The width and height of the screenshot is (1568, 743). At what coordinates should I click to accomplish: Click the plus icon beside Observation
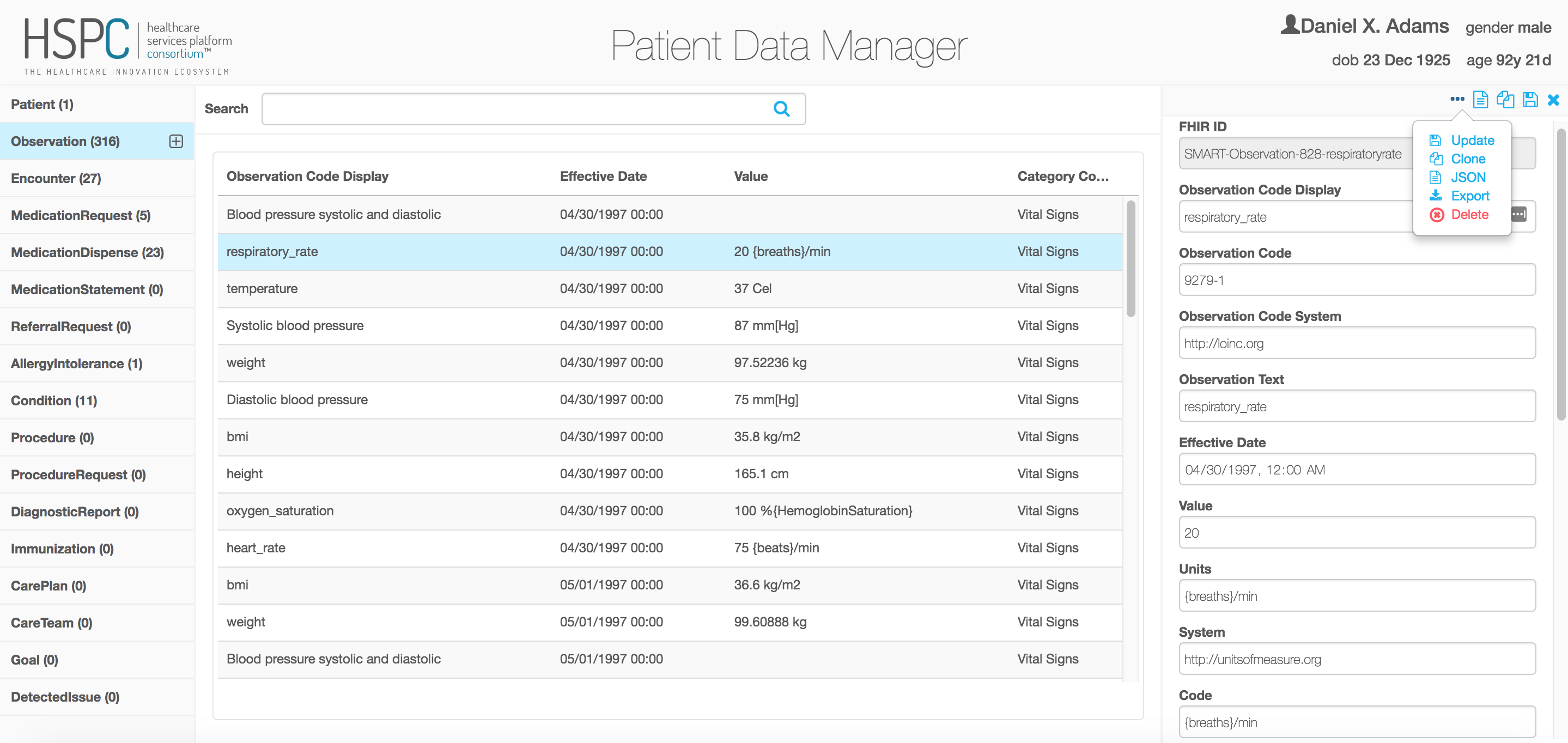point(176,141)
